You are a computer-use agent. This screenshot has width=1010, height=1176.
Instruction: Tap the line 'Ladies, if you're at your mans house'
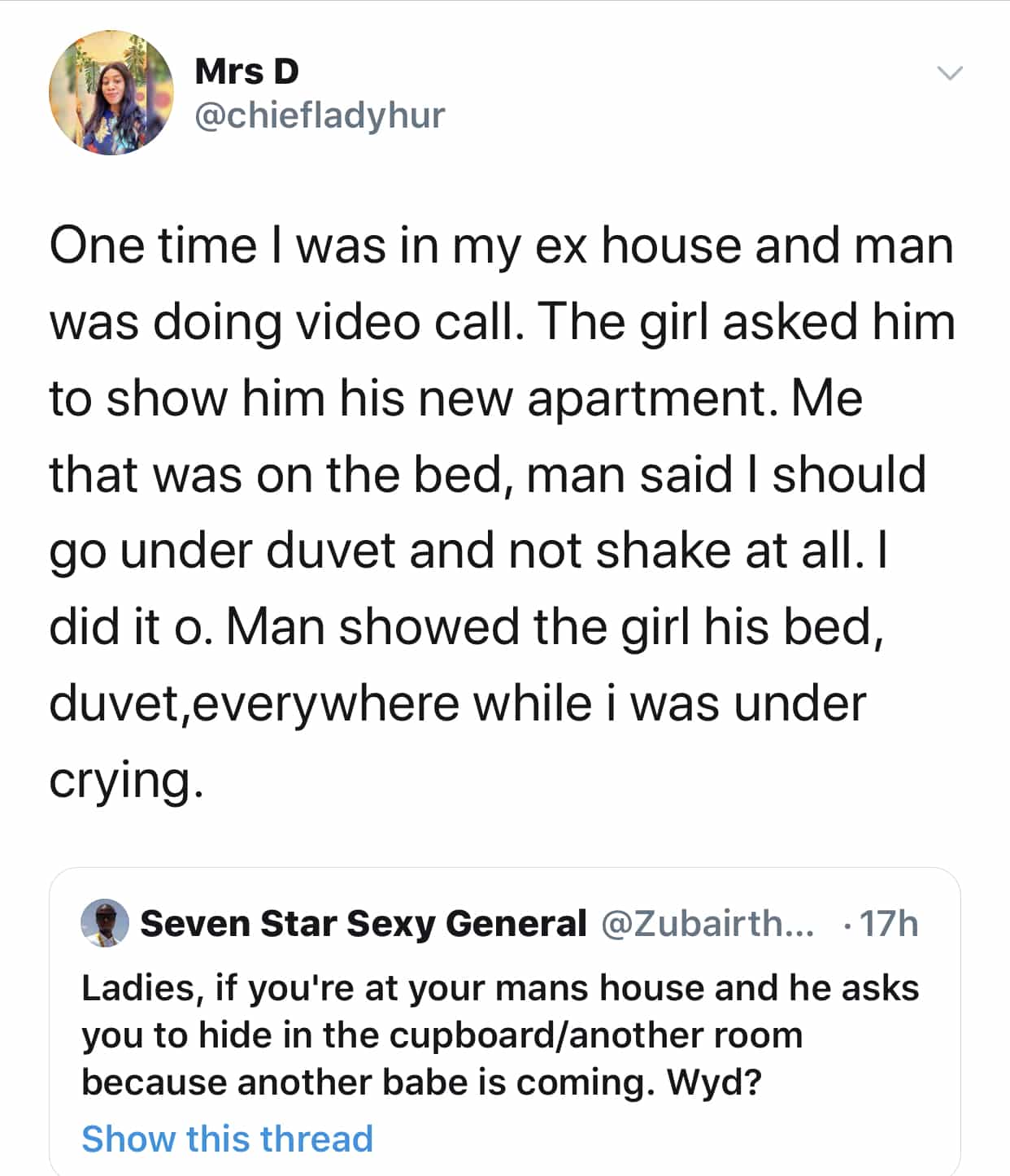500,988
